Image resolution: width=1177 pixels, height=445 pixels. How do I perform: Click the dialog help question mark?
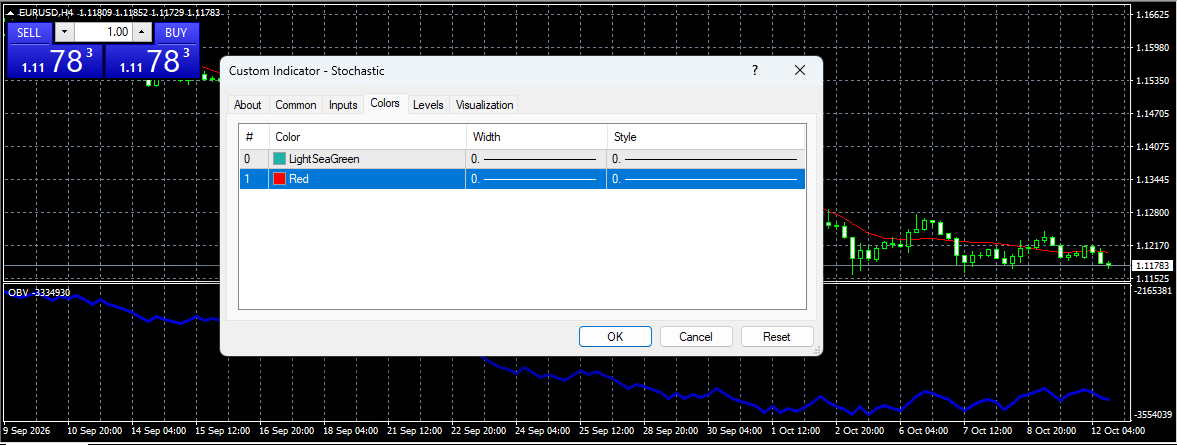(x=755, y=71)
